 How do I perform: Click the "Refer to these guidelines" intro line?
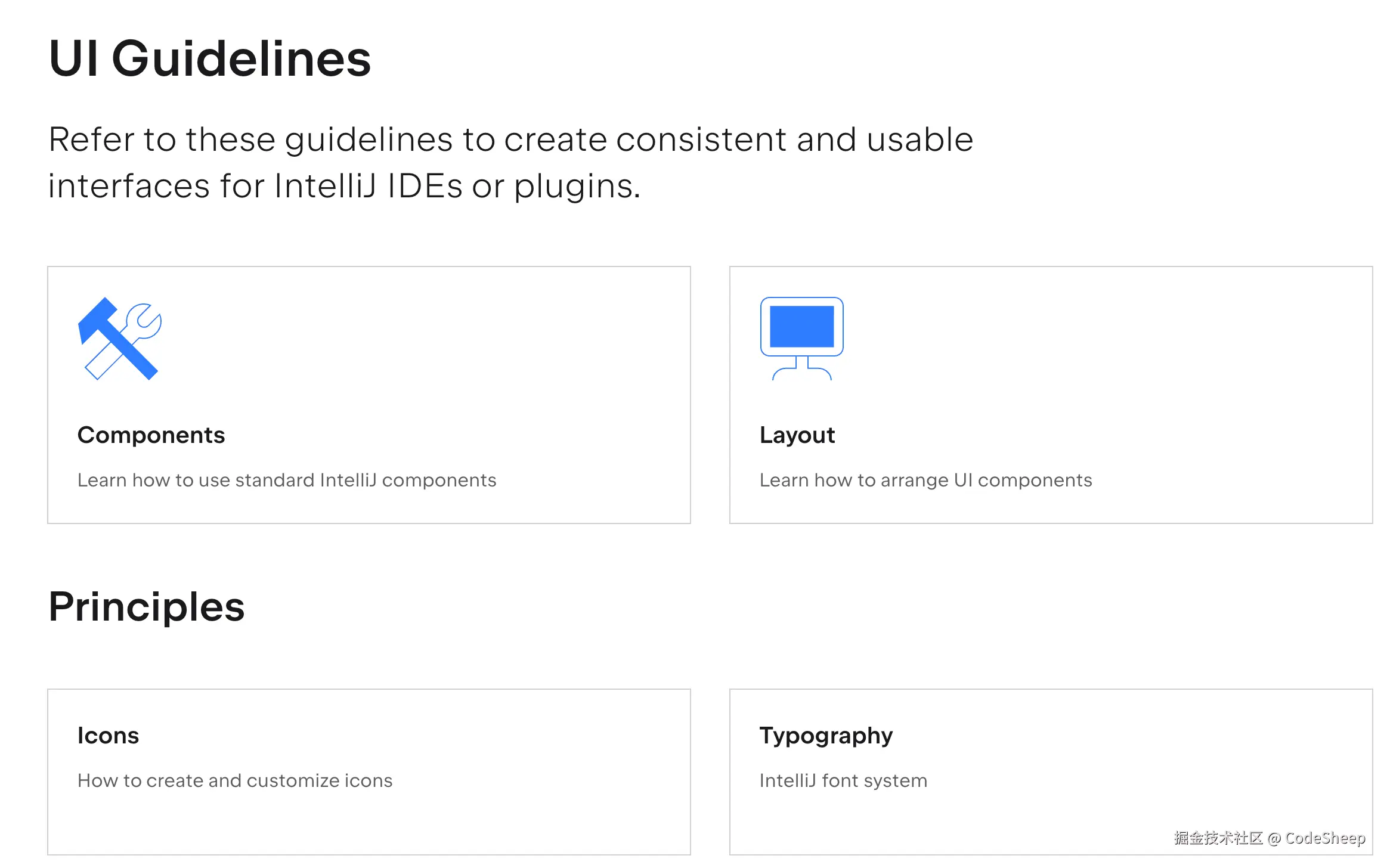[x=510, y=141]
